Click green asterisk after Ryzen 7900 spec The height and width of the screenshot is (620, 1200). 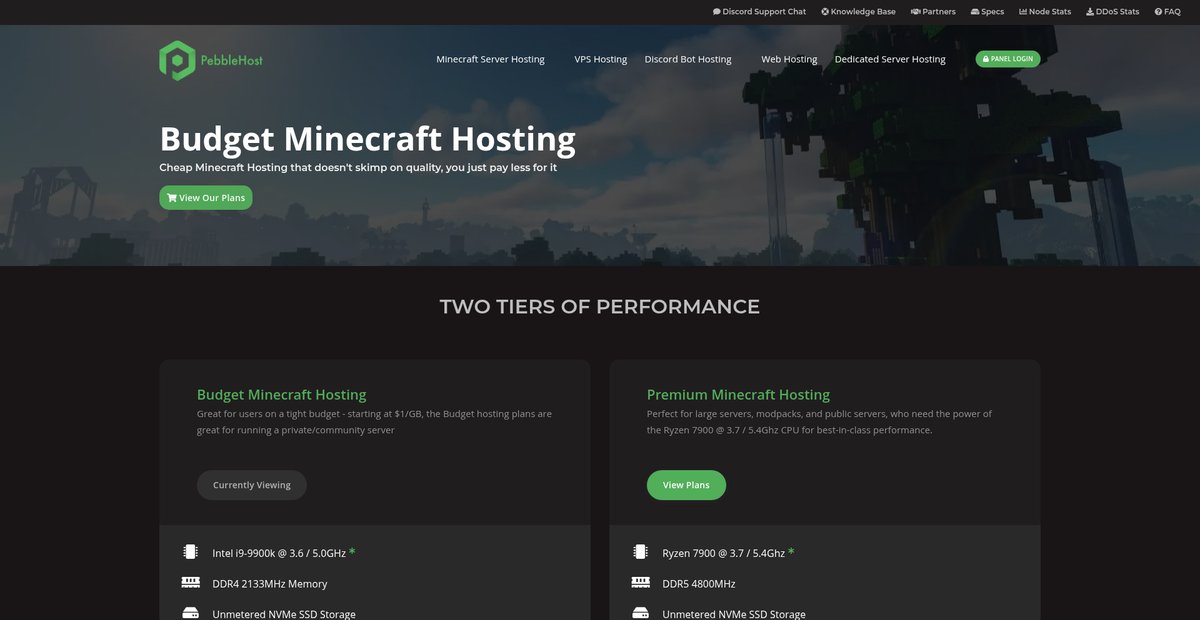(x=792, y=552)
